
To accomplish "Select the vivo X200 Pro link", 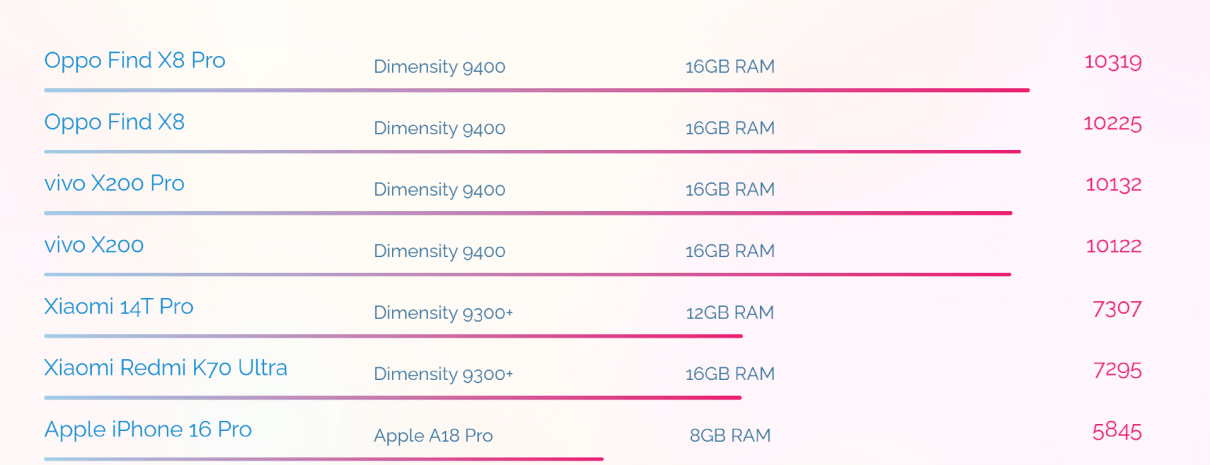I will tap(114, 184).
